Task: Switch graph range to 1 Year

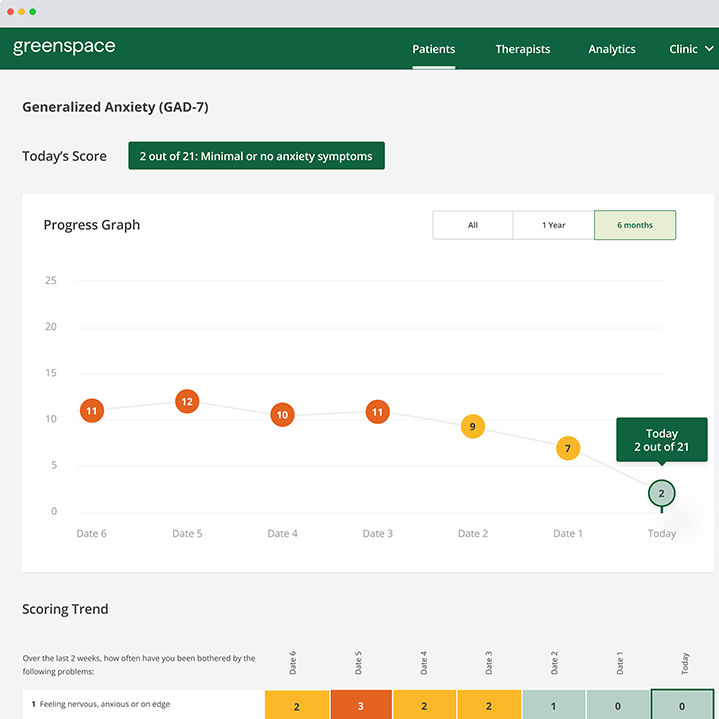Action: (553, 225)
